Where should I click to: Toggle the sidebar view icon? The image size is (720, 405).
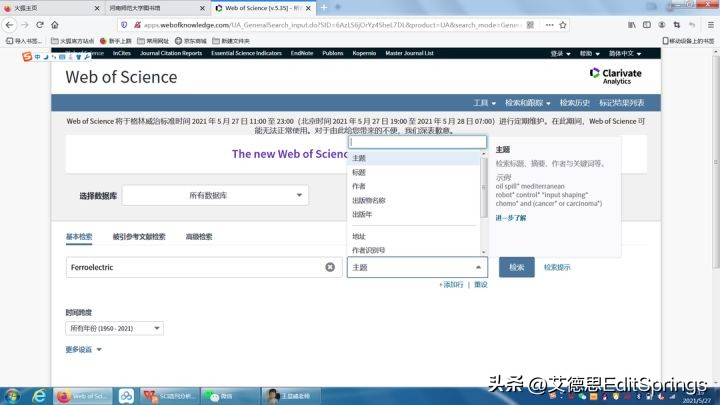coord(647,25)
